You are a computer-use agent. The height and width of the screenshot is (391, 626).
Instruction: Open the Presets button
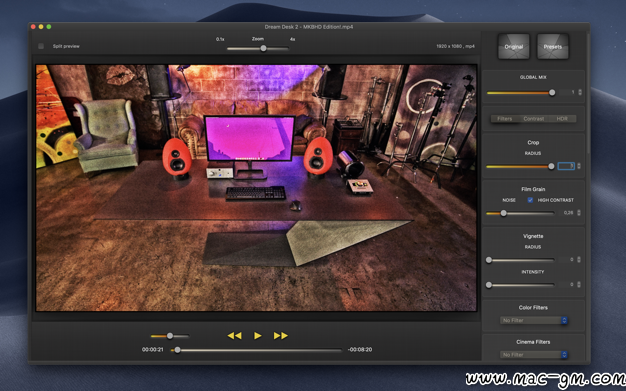click(x=553, y=46)
